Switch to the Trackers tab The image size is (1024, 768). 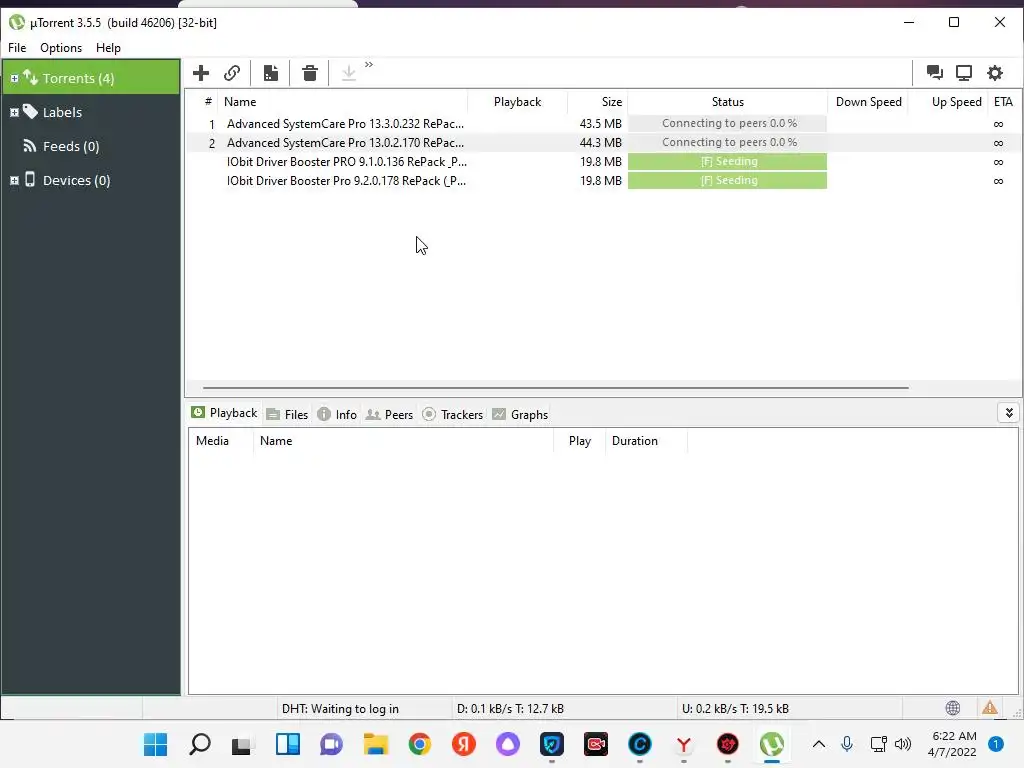(453, 415)
